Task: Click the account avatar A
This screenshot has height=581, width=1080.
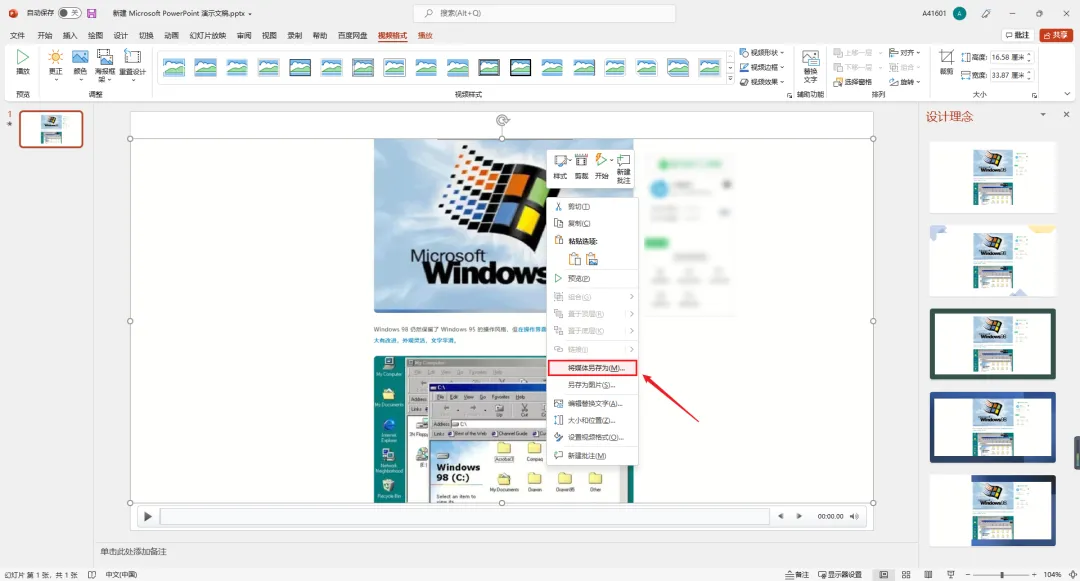Action: pyautogui.click(x=959, y=13)
